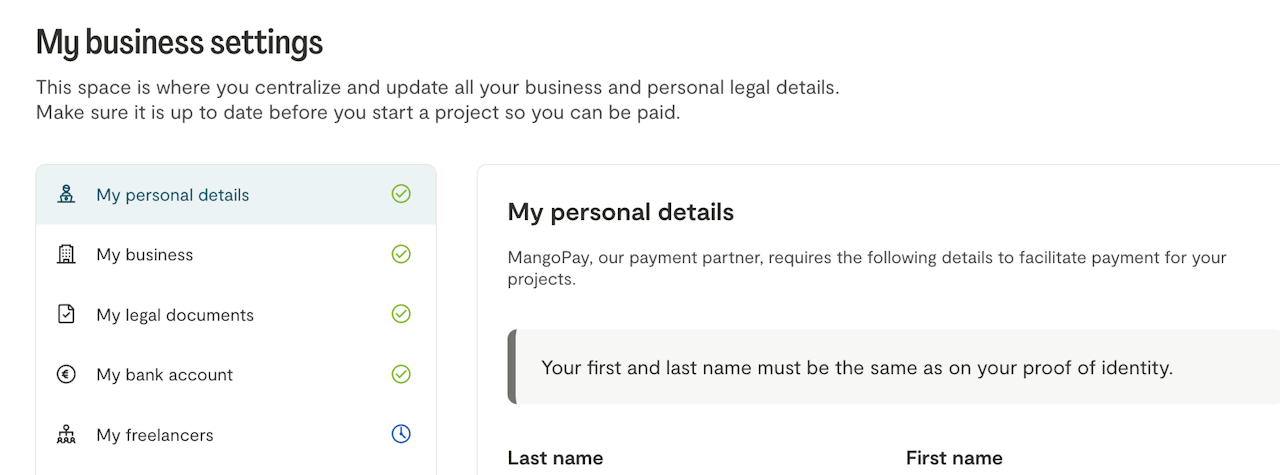Open the My freelancers section
The height and width of the screenshot is (475, 1280).
(x=155, y=435)
